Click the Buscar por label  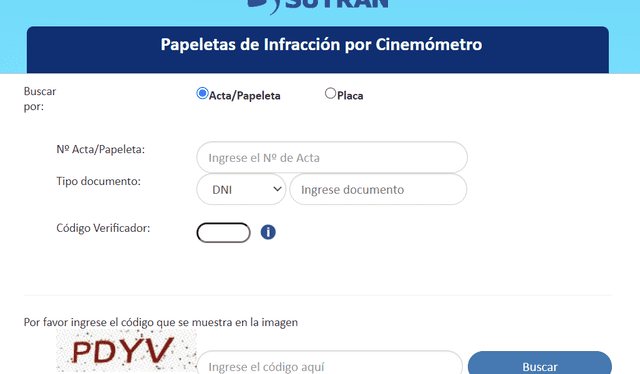click(x=40, y=99)
